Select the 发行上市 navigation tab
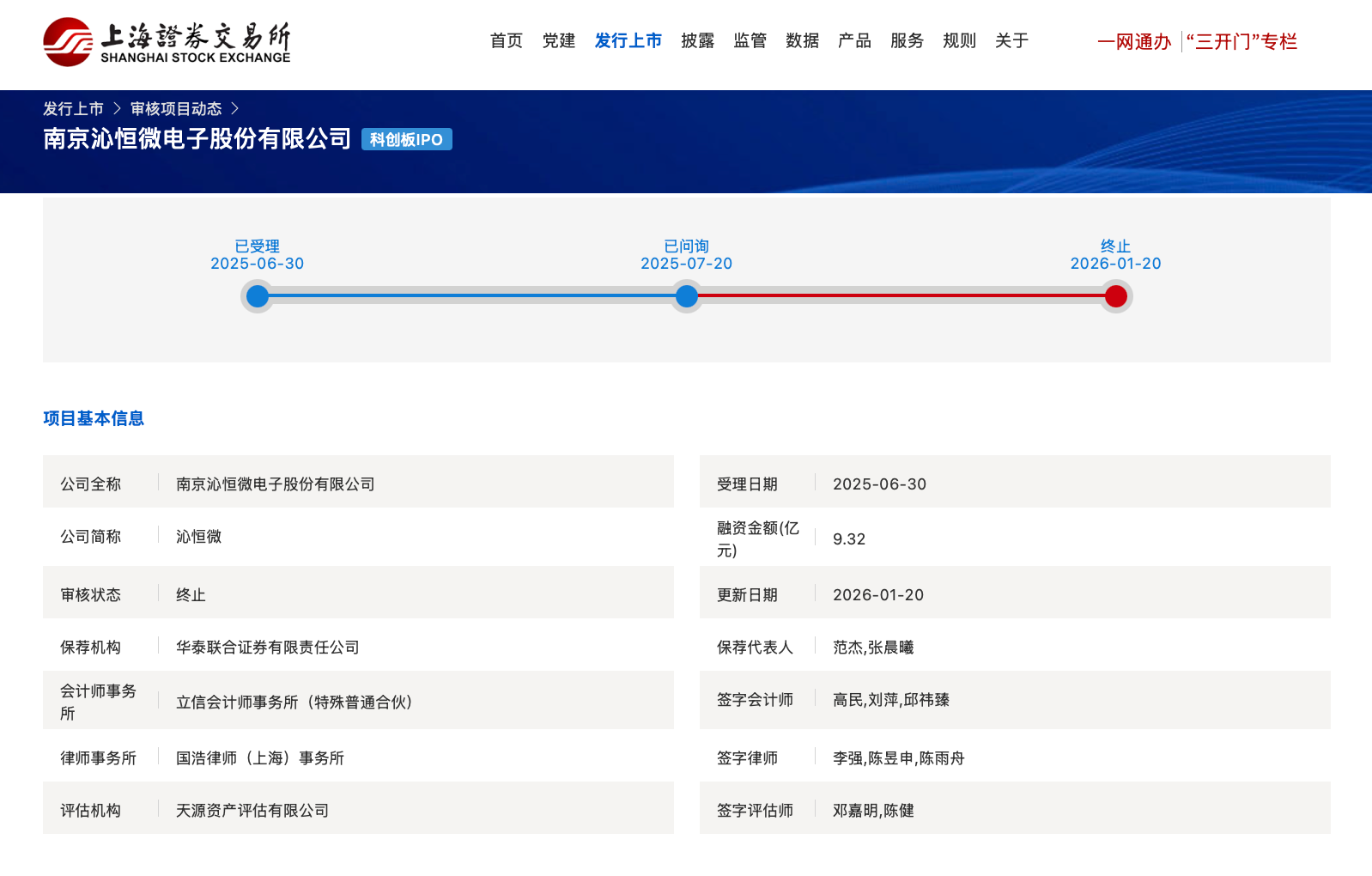Viewport: 1372px width, 876px height. click(628, 40)
